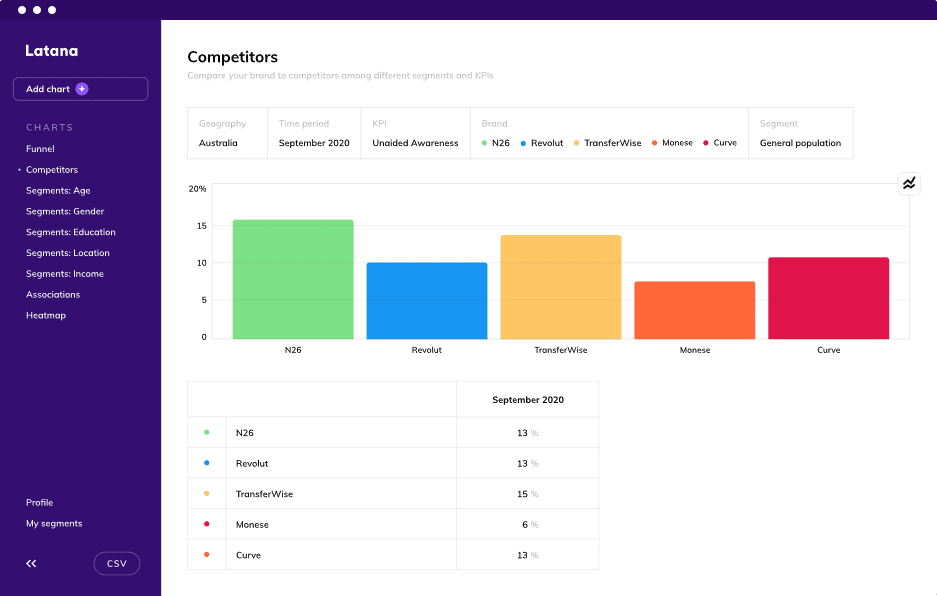The height and width of the screenshot is (596, 937).
Task: Click the green N26 bar in chart
Action: point(293,280)
